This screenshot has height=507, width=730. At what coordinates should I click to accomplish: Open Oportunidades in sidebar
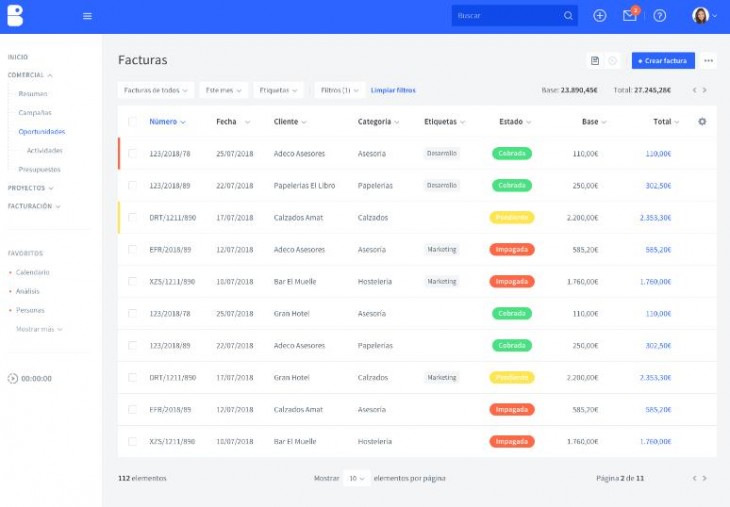(42, 132)
